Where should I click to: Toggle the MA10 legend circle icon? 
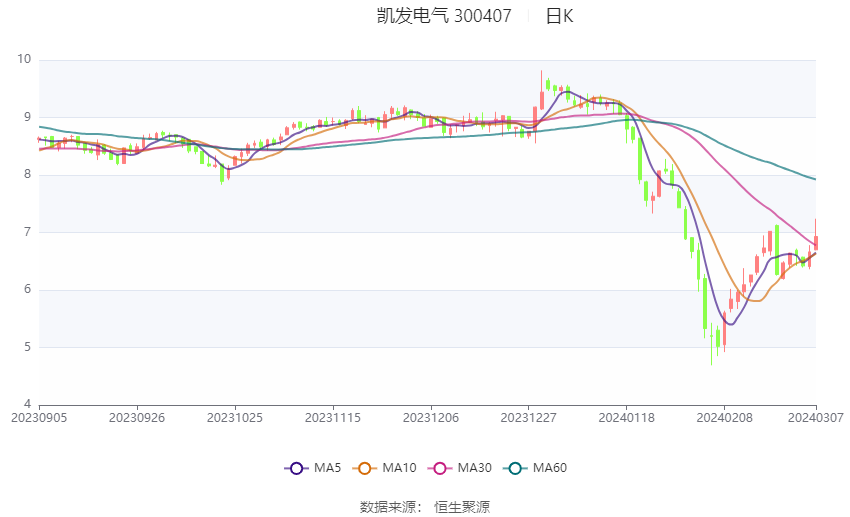pyautogui.click(x=364, y=468)
